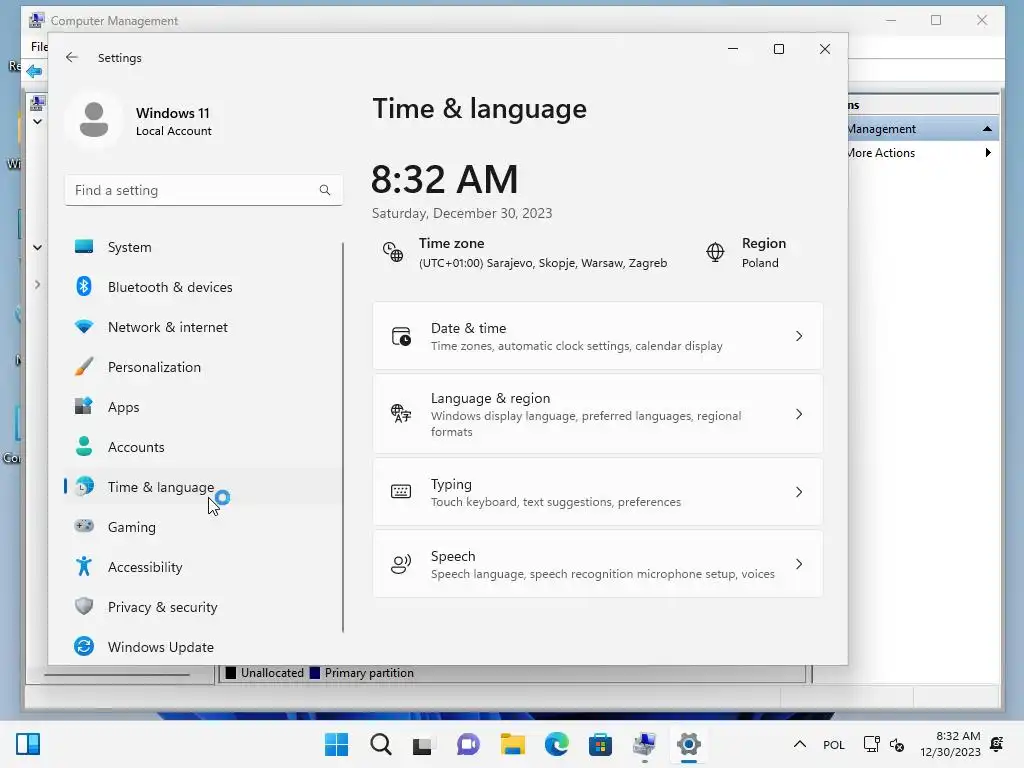Click Primary partition legend in Computer Management
Image resolution: width=1024 pixels, height=768 pixels.
click(361, 673)
